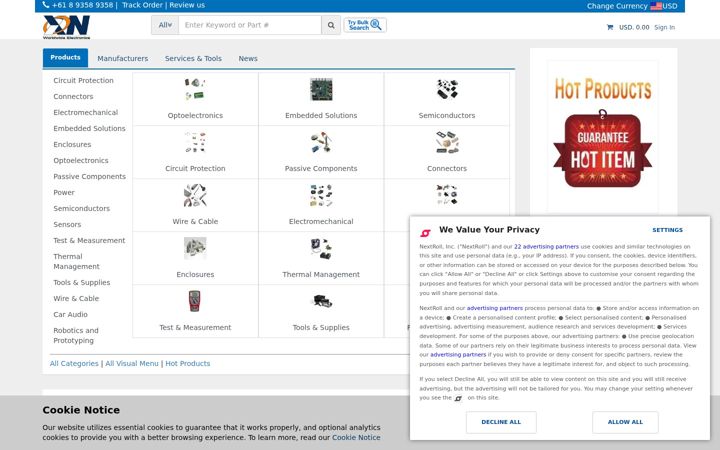
Task: Click the Electromechanical category image
Action: point(321,195)
